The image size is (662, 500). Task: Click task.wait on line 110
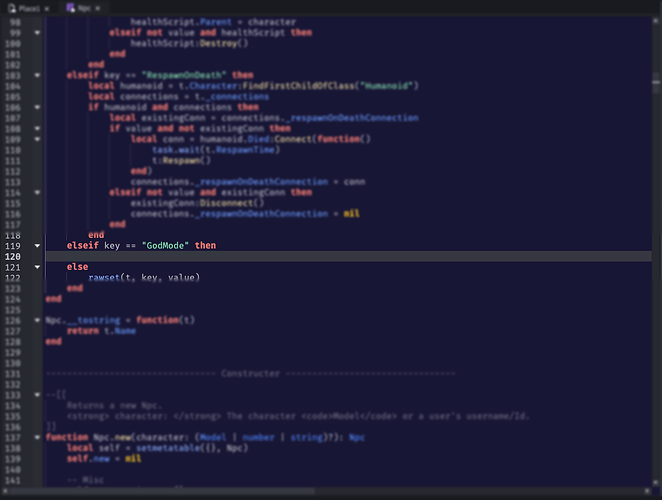pyautogui.click(x=176, y=149)
